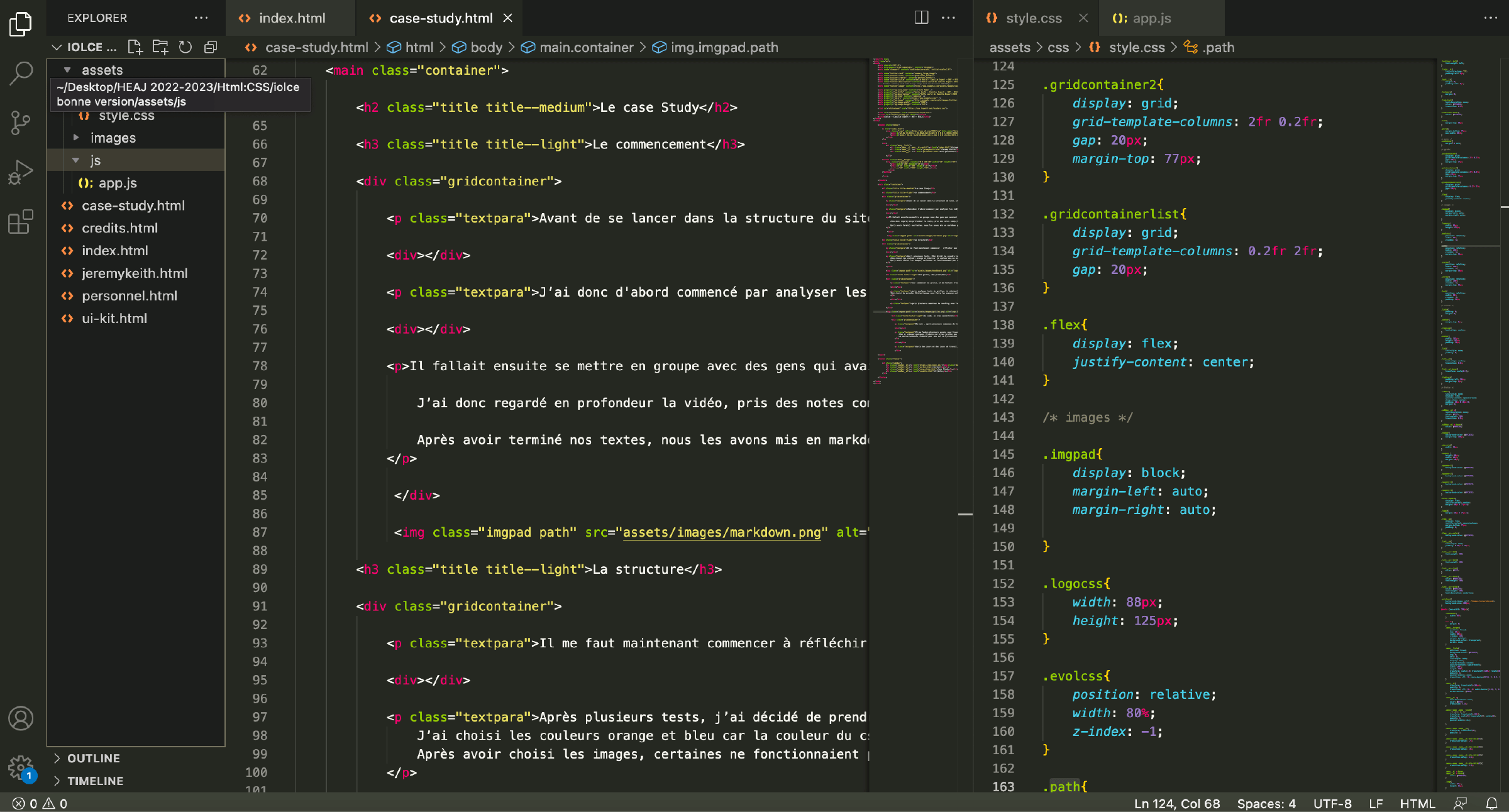Image resolution: width=1509 pixels, height=812 pixels.
Task: Open the Extensions view
Action: [21, 221]
